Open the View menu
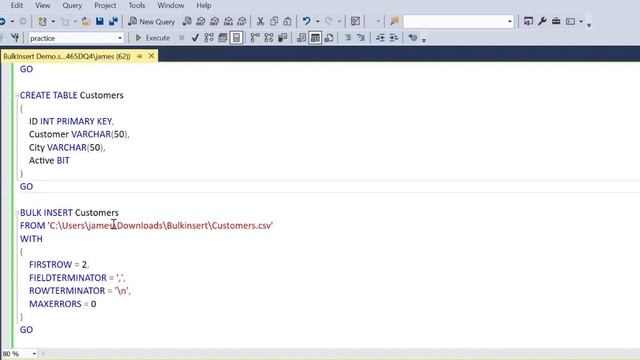Image resolution: width=640 pixels, height=360 pixels. (43, 5)
